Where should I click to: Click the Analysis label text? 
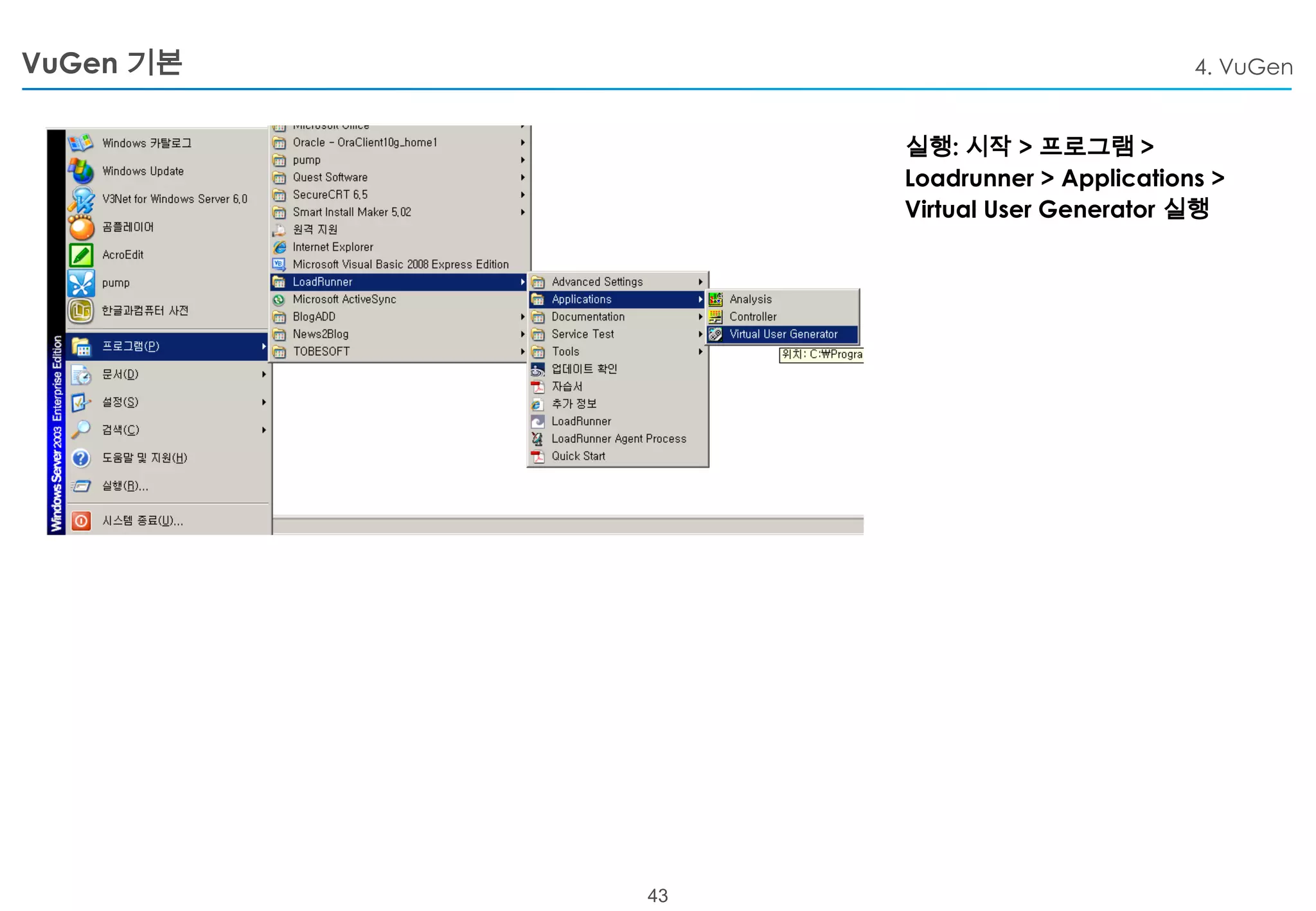751,299
